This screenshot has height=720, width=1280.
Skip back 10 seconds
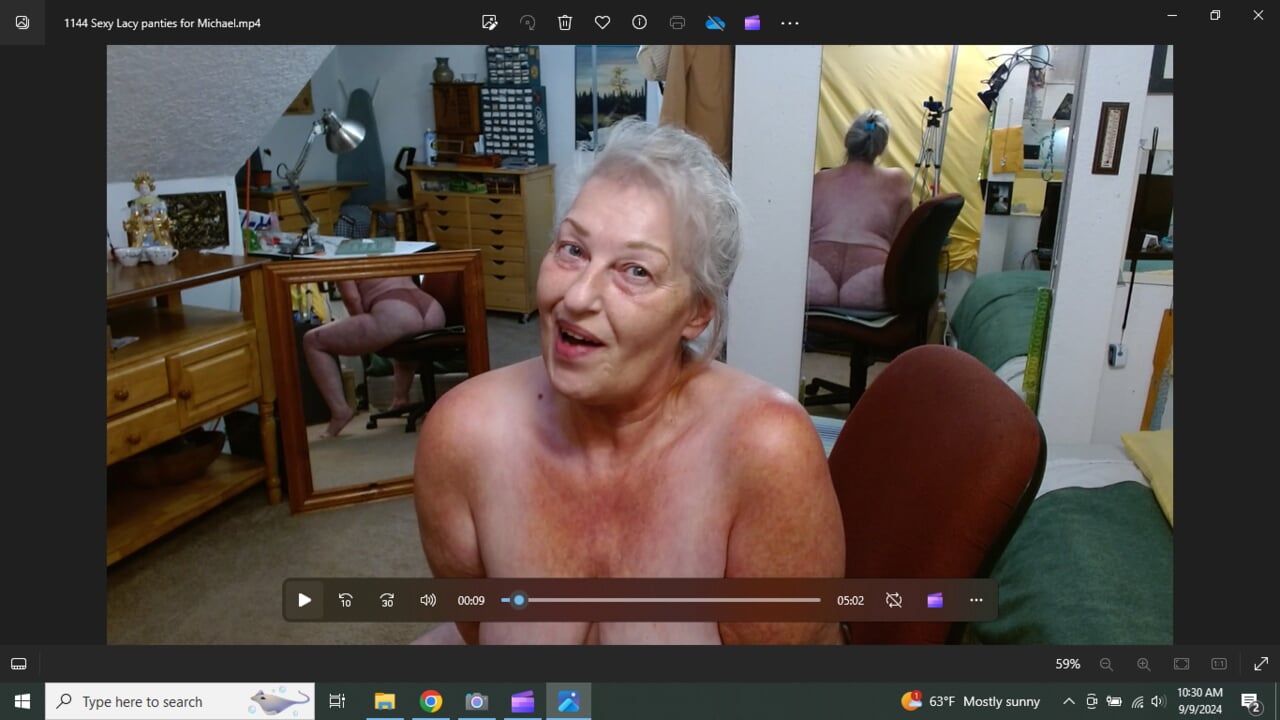(x=345, y=600)
